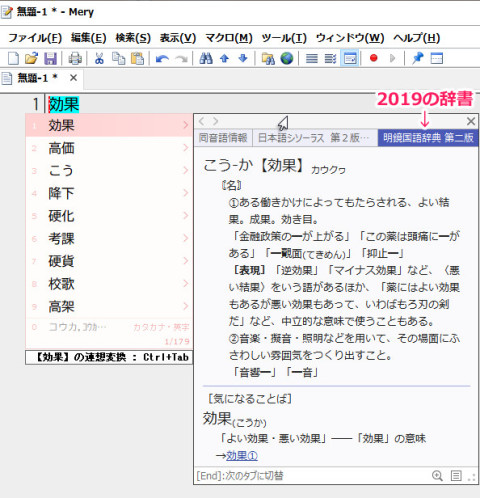Expand chevron beside 効果 candidate
Viewport: 480px width, 498px height.
[x=186, y=125]
